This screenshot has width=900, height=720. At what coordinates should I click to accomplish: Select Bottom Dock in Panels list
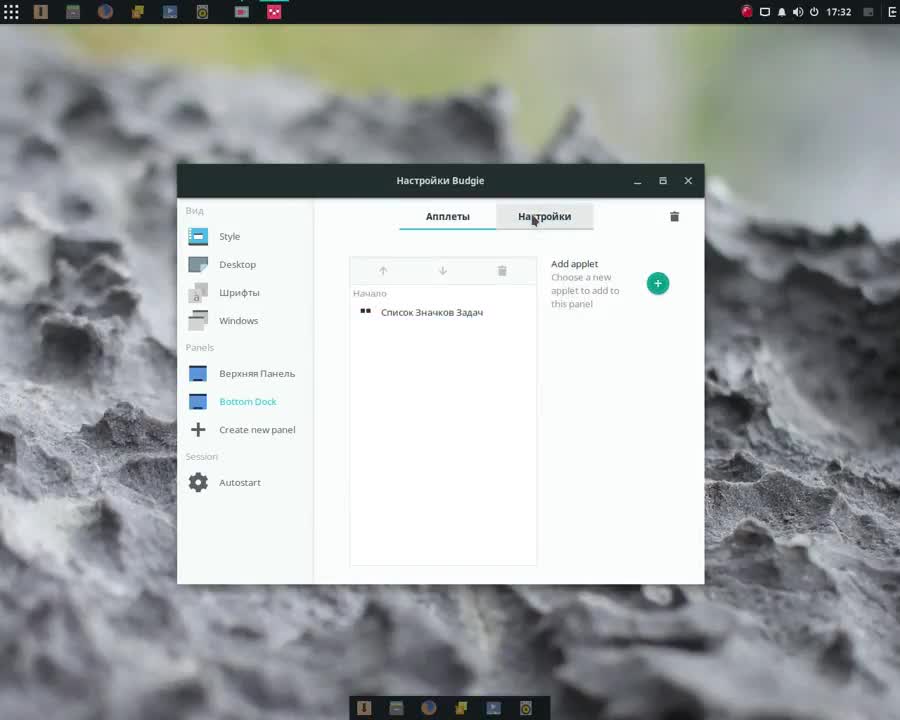click(246, 401)
